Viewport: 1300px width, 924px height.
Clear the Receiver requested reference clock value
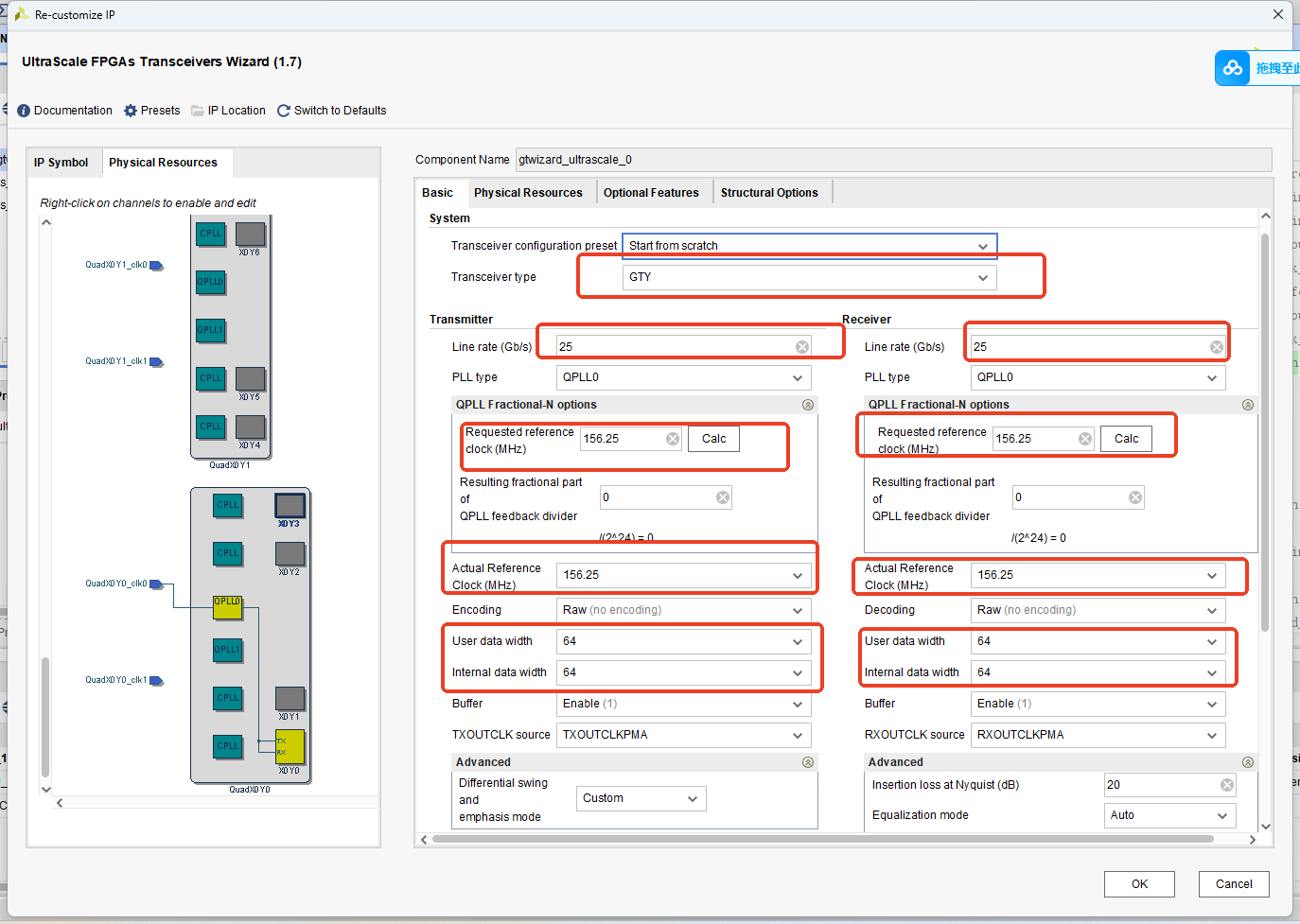tap(1085, 439)
